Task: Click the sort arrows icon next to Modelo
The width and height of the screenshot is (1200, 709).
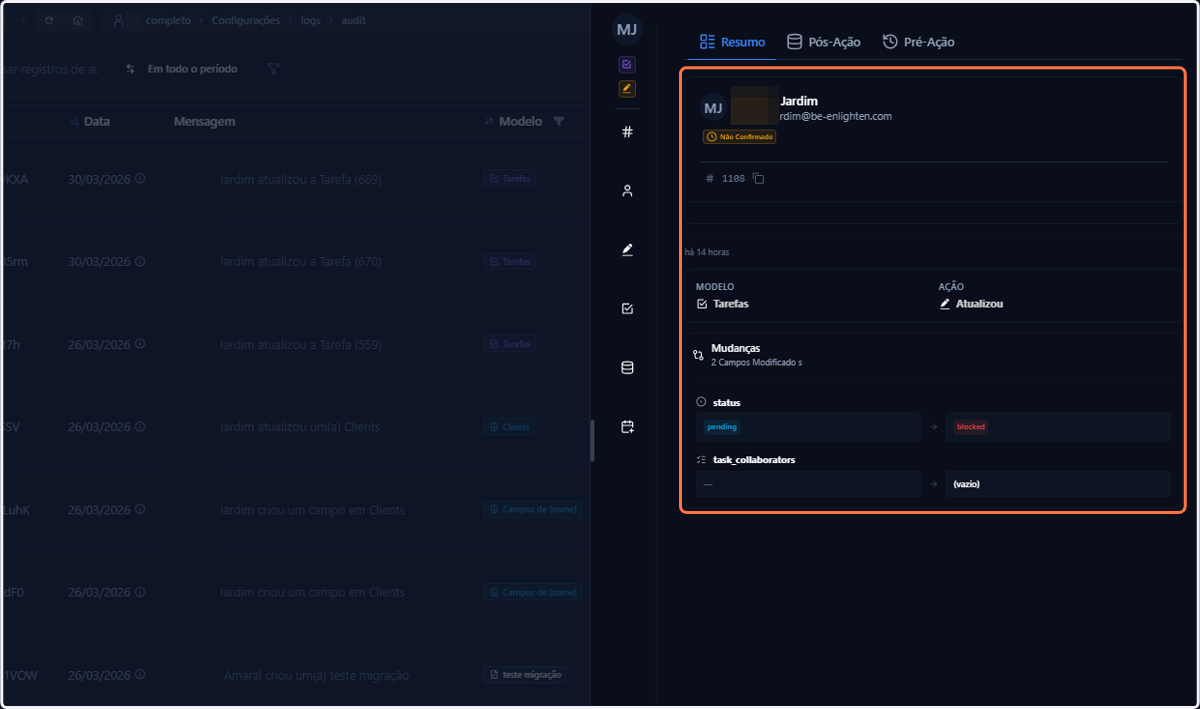Action: tap(489, 121)
